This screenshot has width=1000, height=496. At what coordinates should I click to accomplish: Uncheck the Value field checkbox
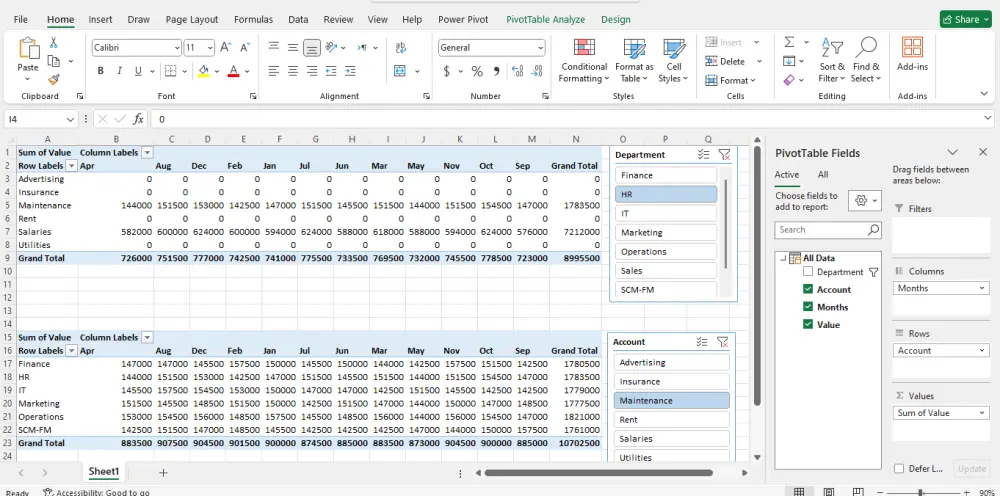click(x=808, y=325)
